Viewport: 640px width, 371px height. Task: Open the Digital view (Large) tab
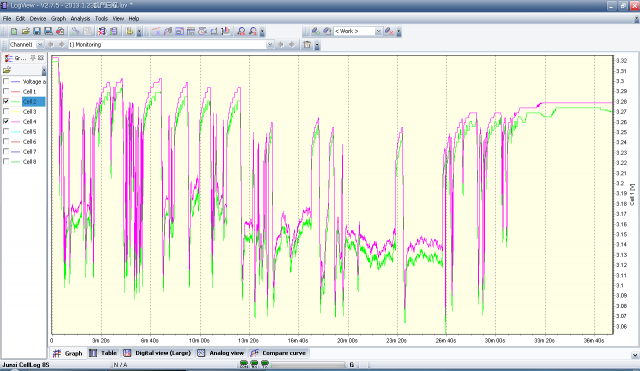[x=157, y=353]
